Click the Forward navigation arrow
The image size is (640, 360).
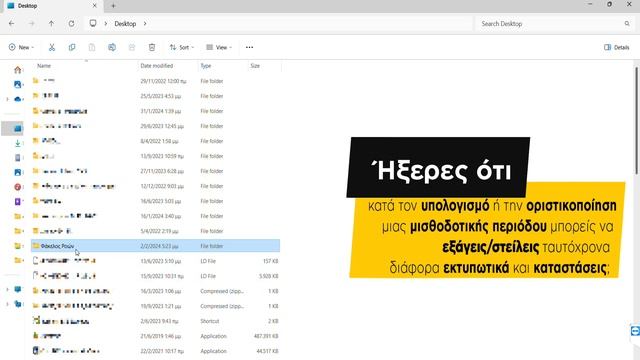point(31,24)
